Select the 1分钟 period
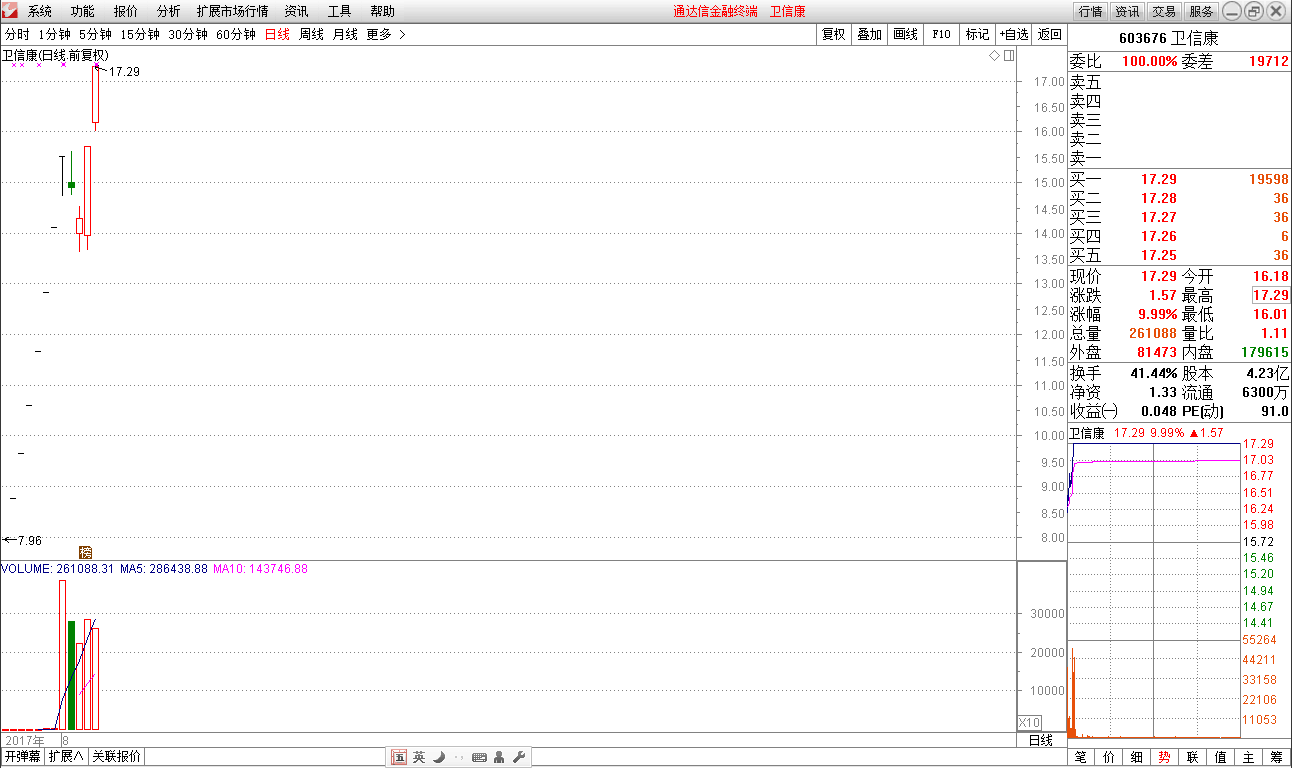This screenshot has width=1292, height=768. [55, 34]
